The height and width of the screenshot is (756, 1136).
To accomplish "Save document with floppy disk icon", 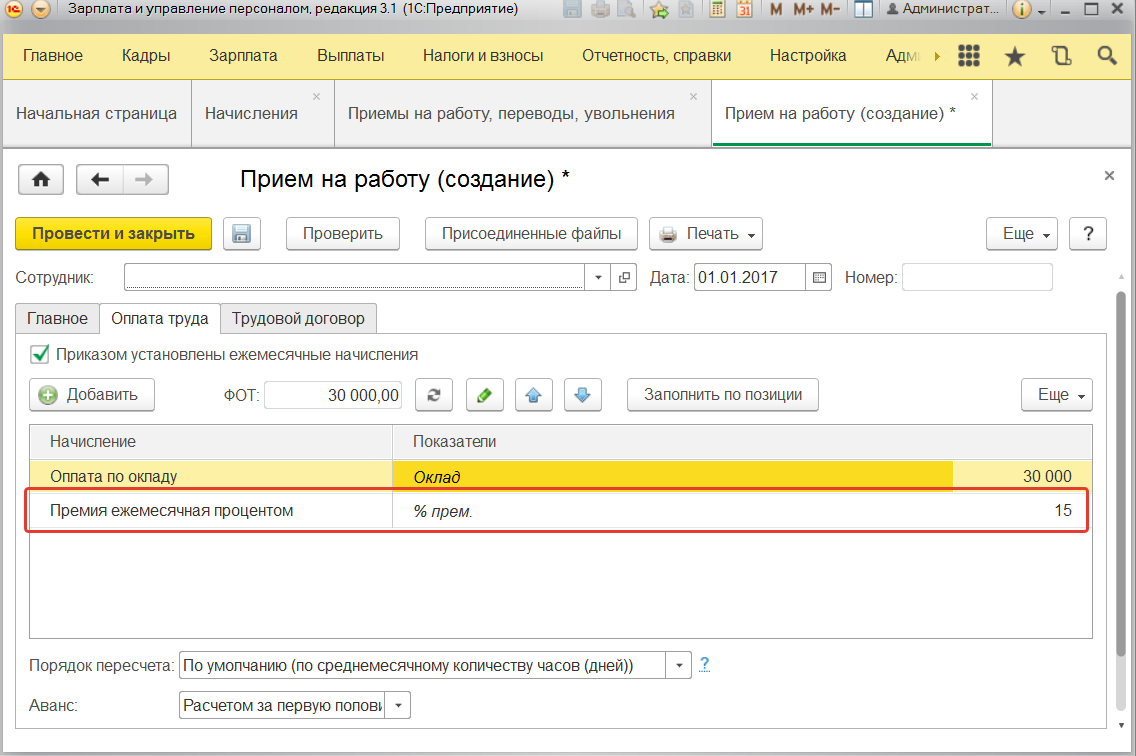I will click(241, 234).
